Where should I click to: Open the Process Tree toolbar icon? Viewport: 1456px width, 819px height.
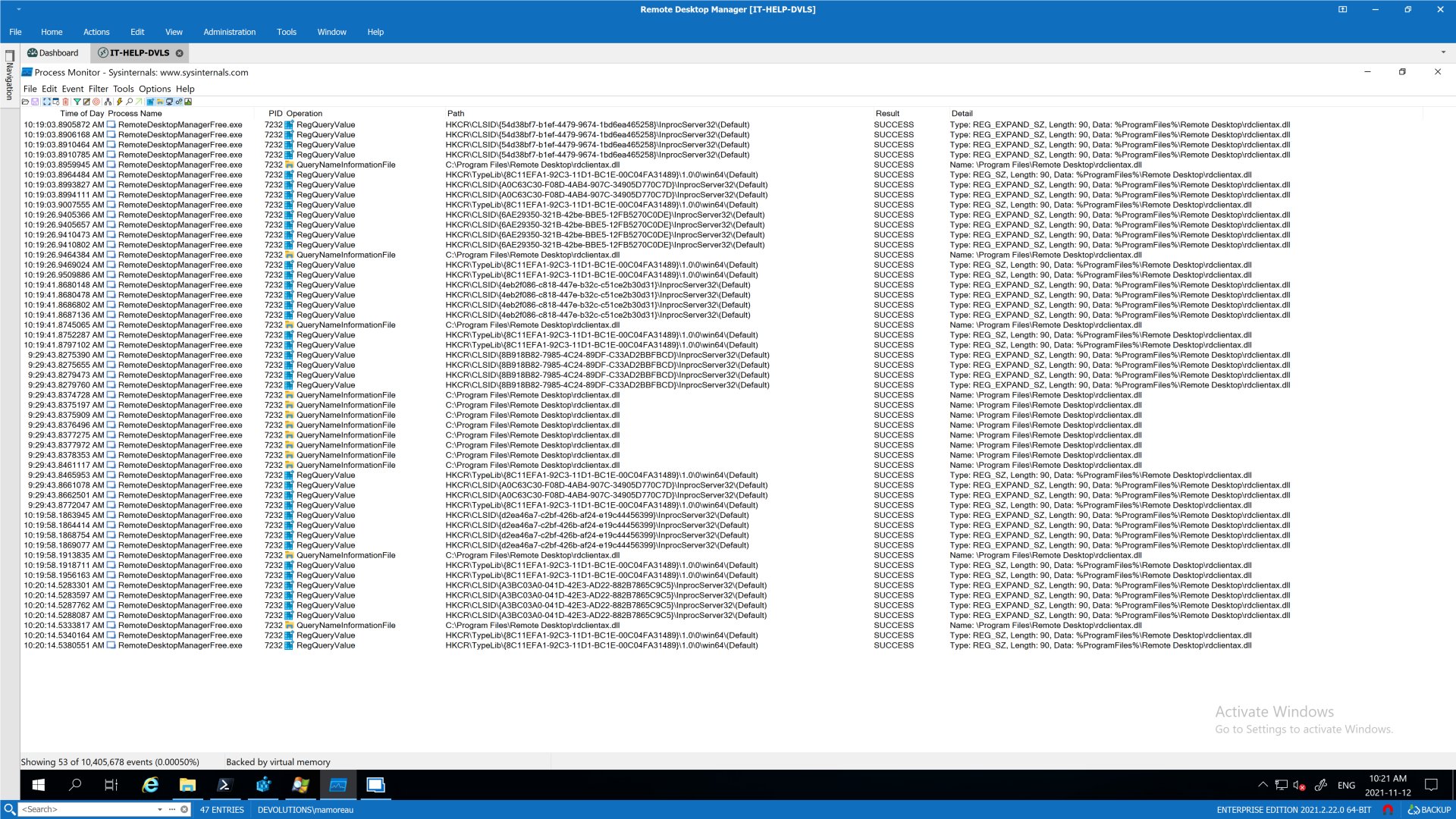tap(108, 102)
